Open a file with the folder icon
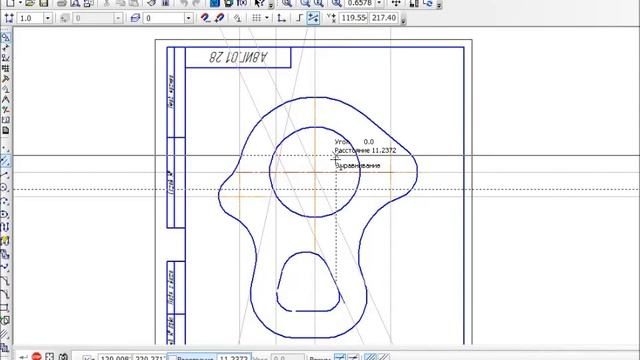640x360 pixels. point(30,3)
